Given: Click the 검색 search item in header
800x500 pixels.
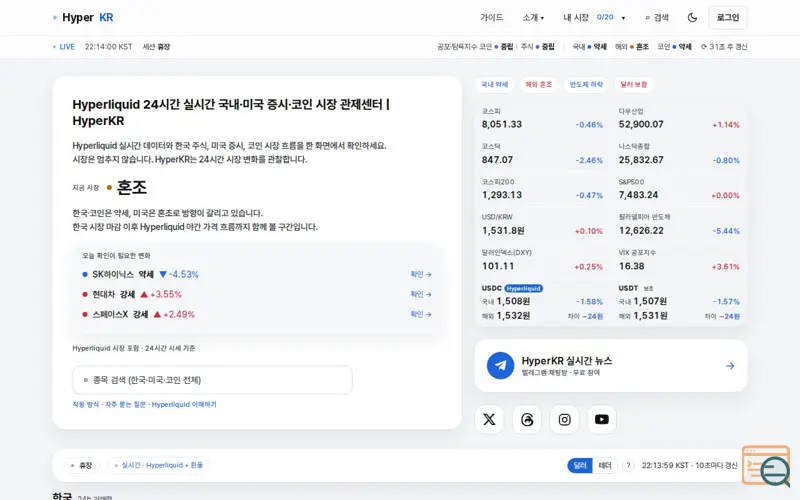Looking at the screenshot, I should pos(657,17).
